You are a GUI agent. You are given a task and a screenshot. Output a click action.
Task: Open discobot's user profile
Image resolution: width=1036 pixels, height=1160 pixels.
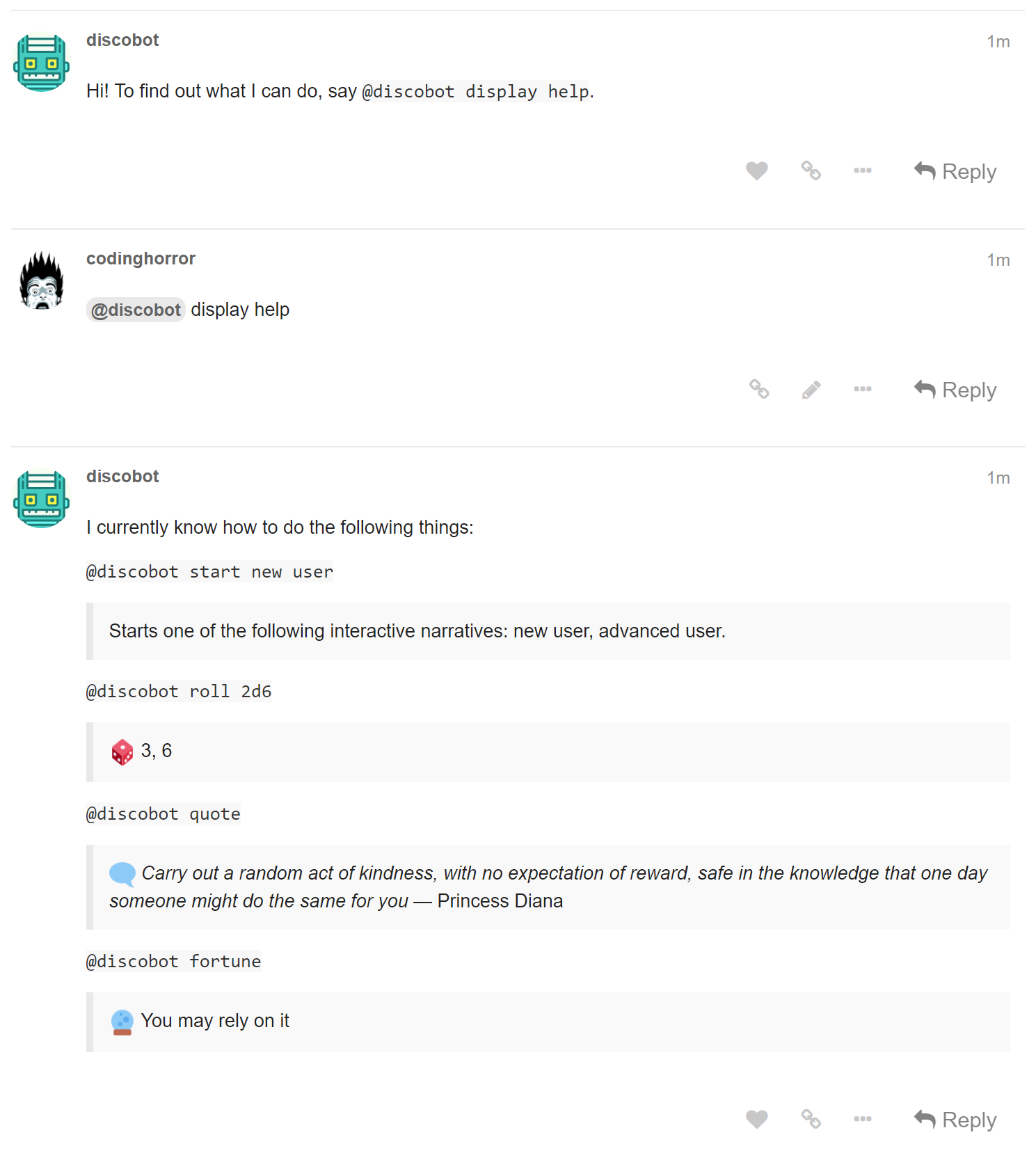122,40
